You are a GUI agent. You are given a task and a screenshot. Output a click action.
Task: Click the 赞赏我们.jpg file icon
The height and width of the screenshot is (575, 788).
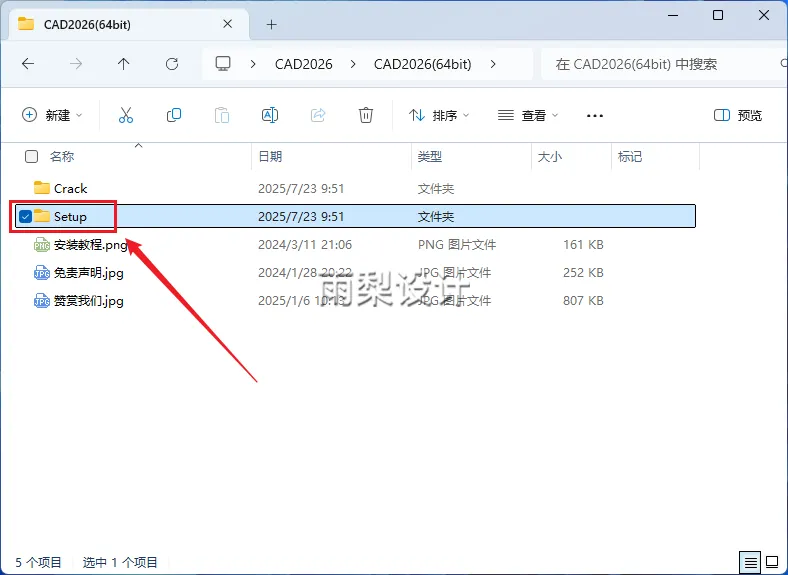[42, 301]
